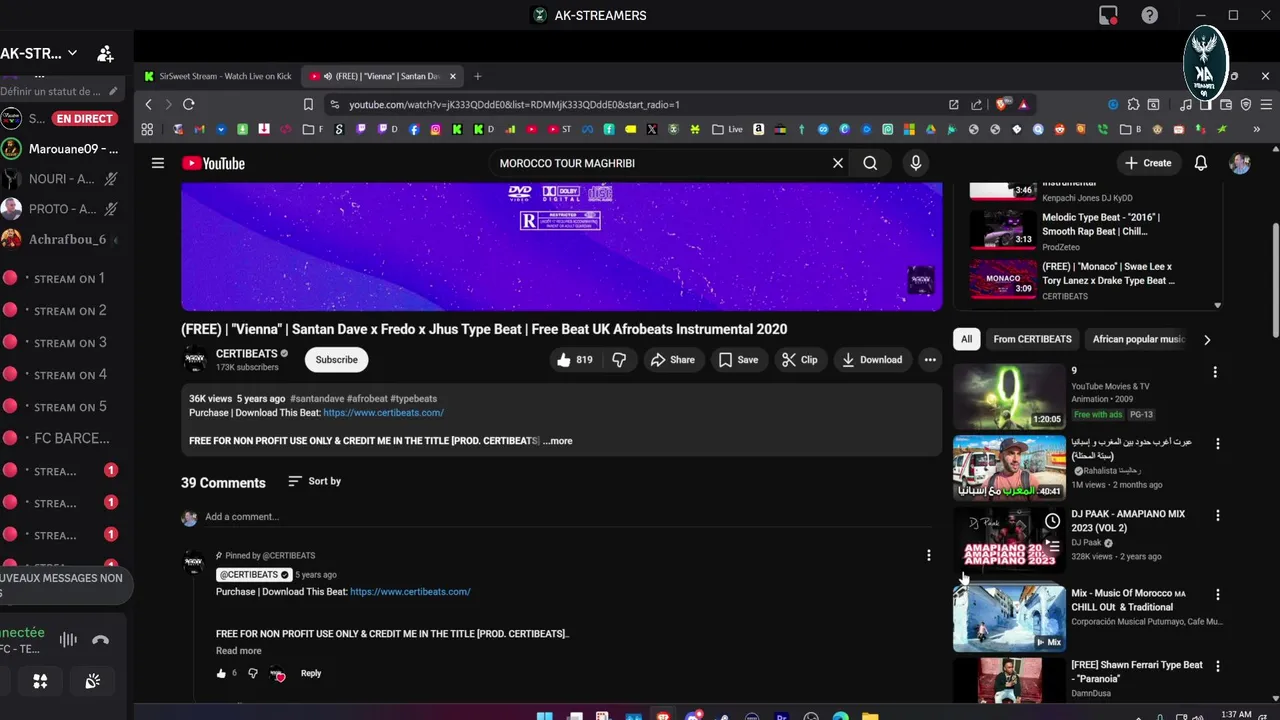This screenshot has height=720, width=1280.
Task: Expand the AK-STR server dropdown
Action: click(x=72, y=54)
